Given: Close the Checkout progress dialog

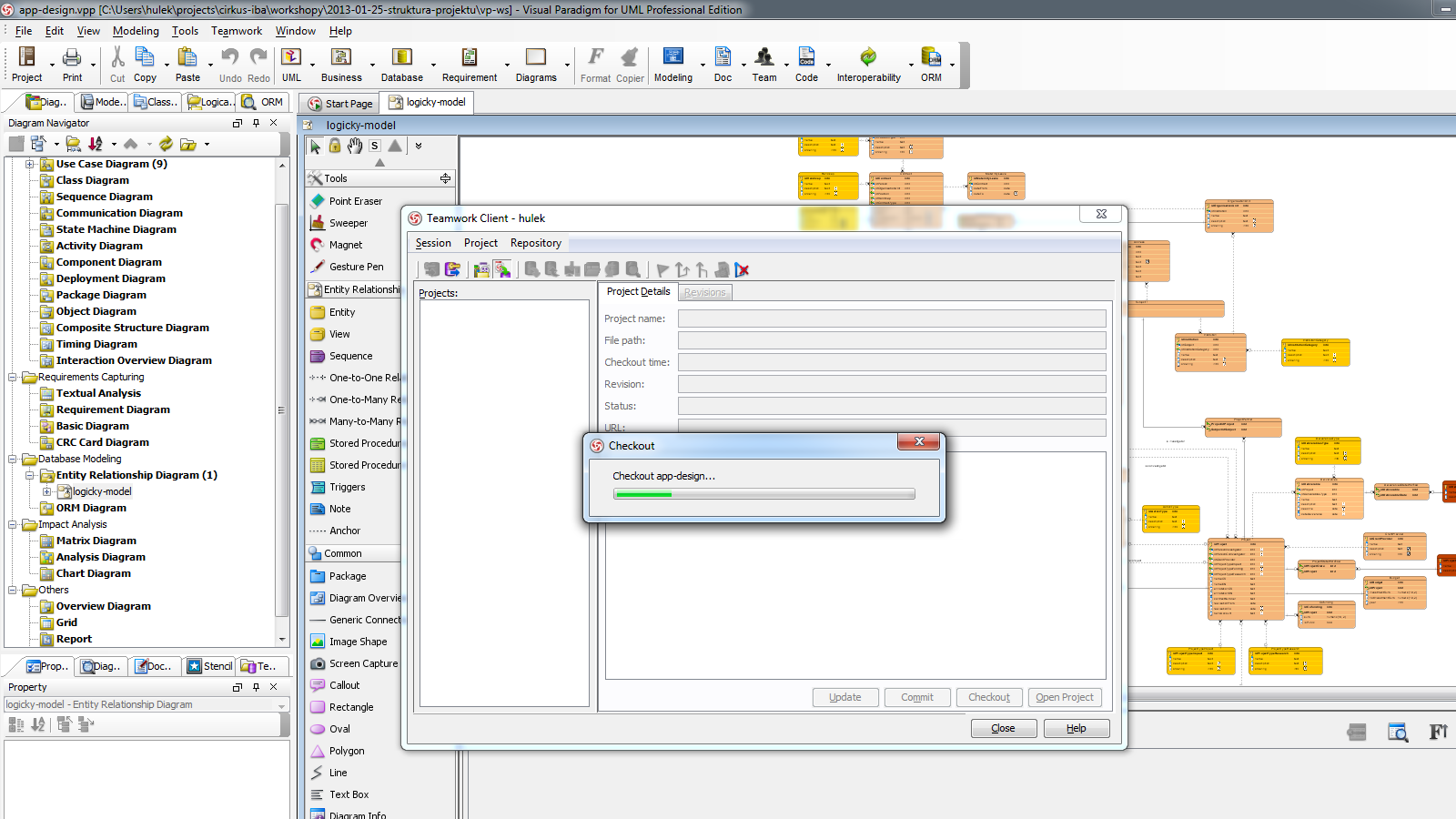Looking at the screenshot, I should pyautogui.click(x=919, y=441).
